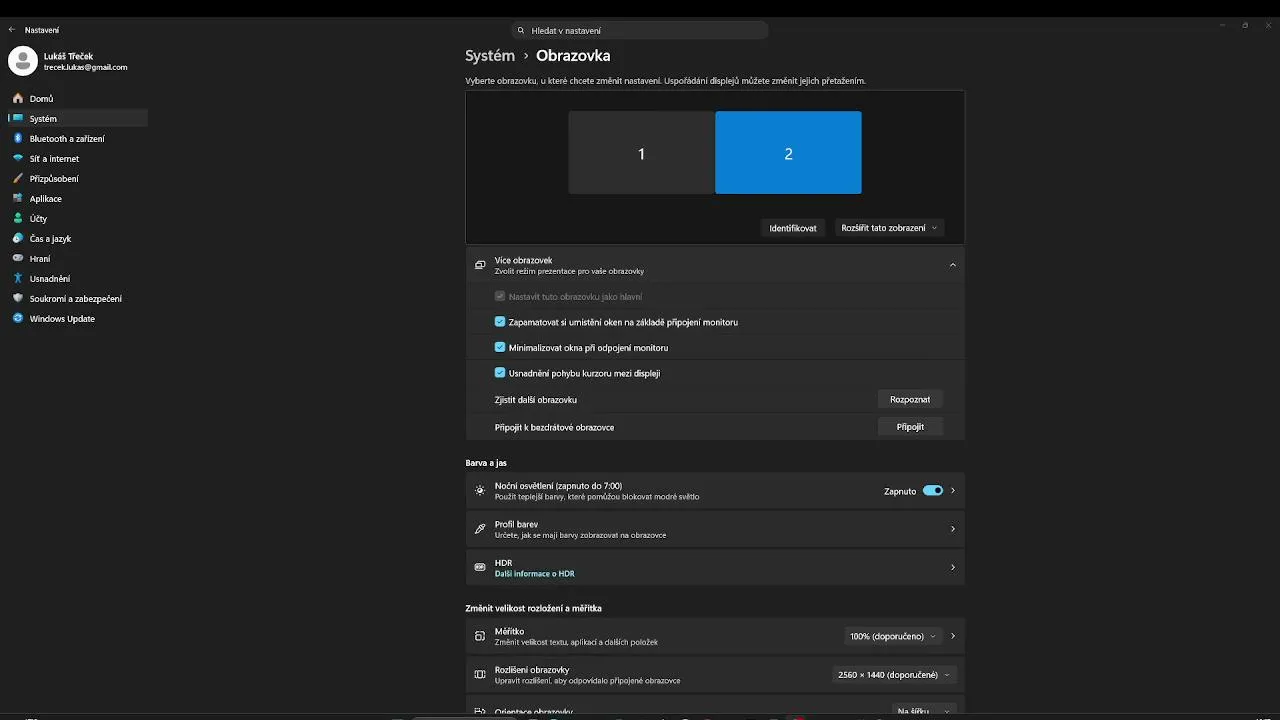Click the Připojit button
This screenshot has width=1280, height=720.
click(x=910, y=427)
